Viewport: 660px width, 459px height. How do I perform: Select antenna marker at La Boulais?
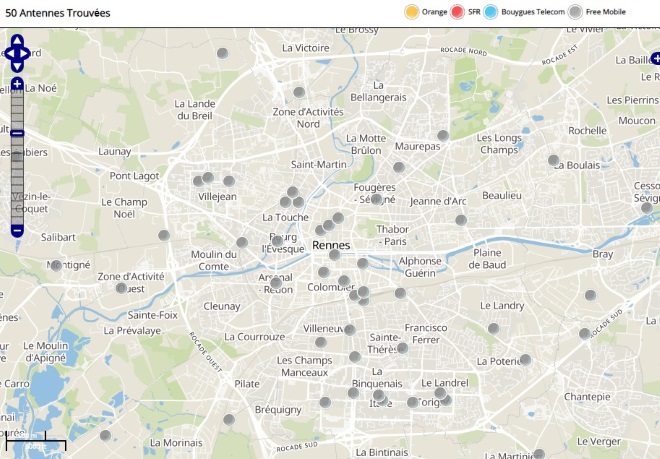tap(554, 160)
